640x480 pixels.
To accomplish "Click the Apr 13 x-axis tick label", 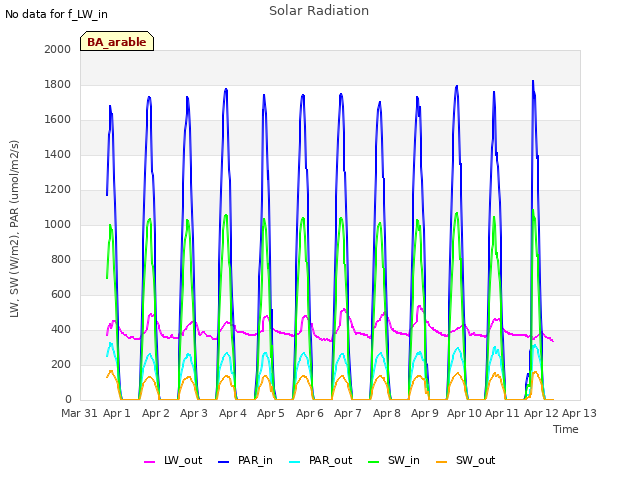I will (x=579, y=413).
